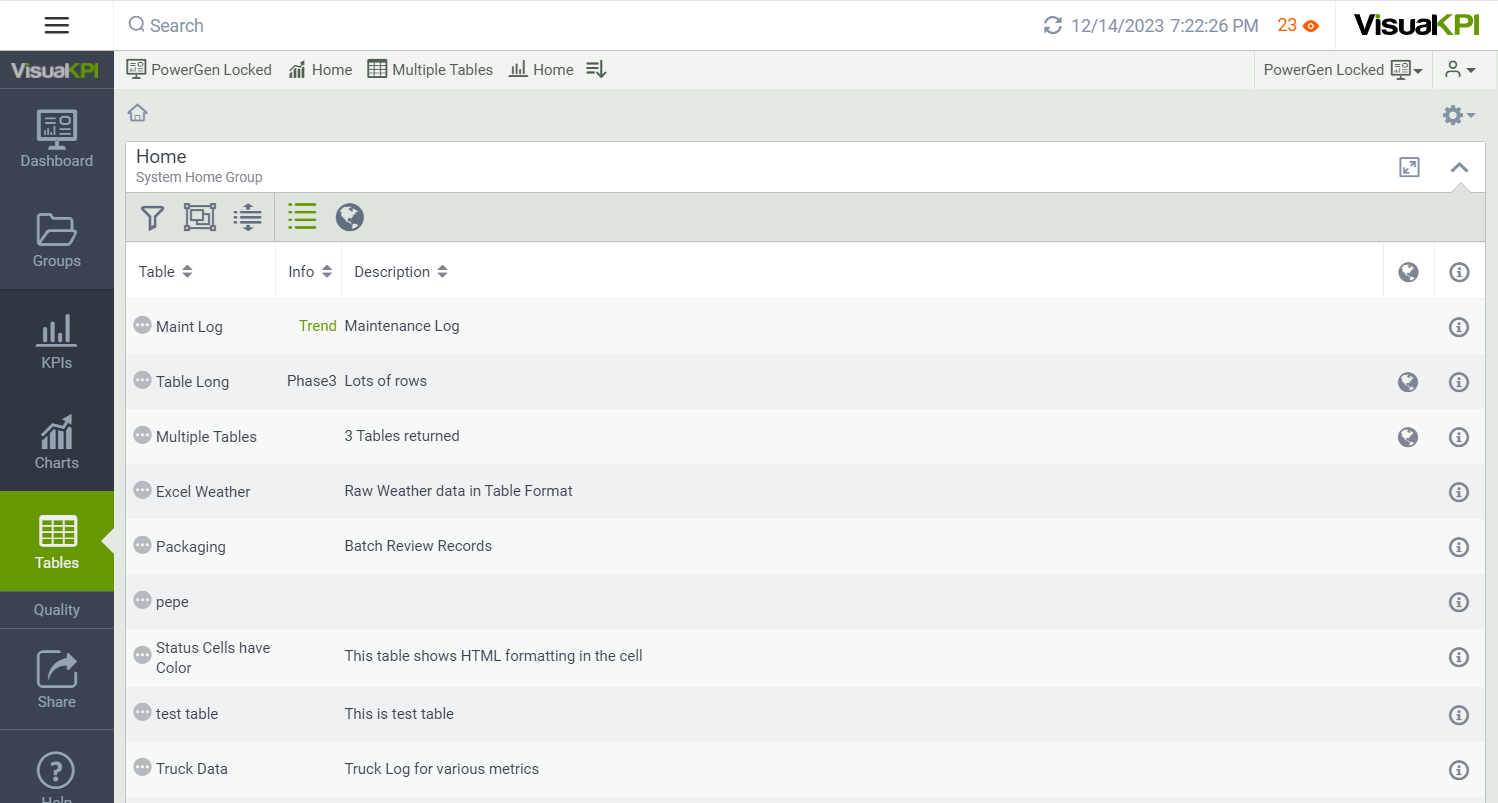Click the info icon for Maint Log
The height and width of the screenshot is (803, 1498).
(1459, 327)
